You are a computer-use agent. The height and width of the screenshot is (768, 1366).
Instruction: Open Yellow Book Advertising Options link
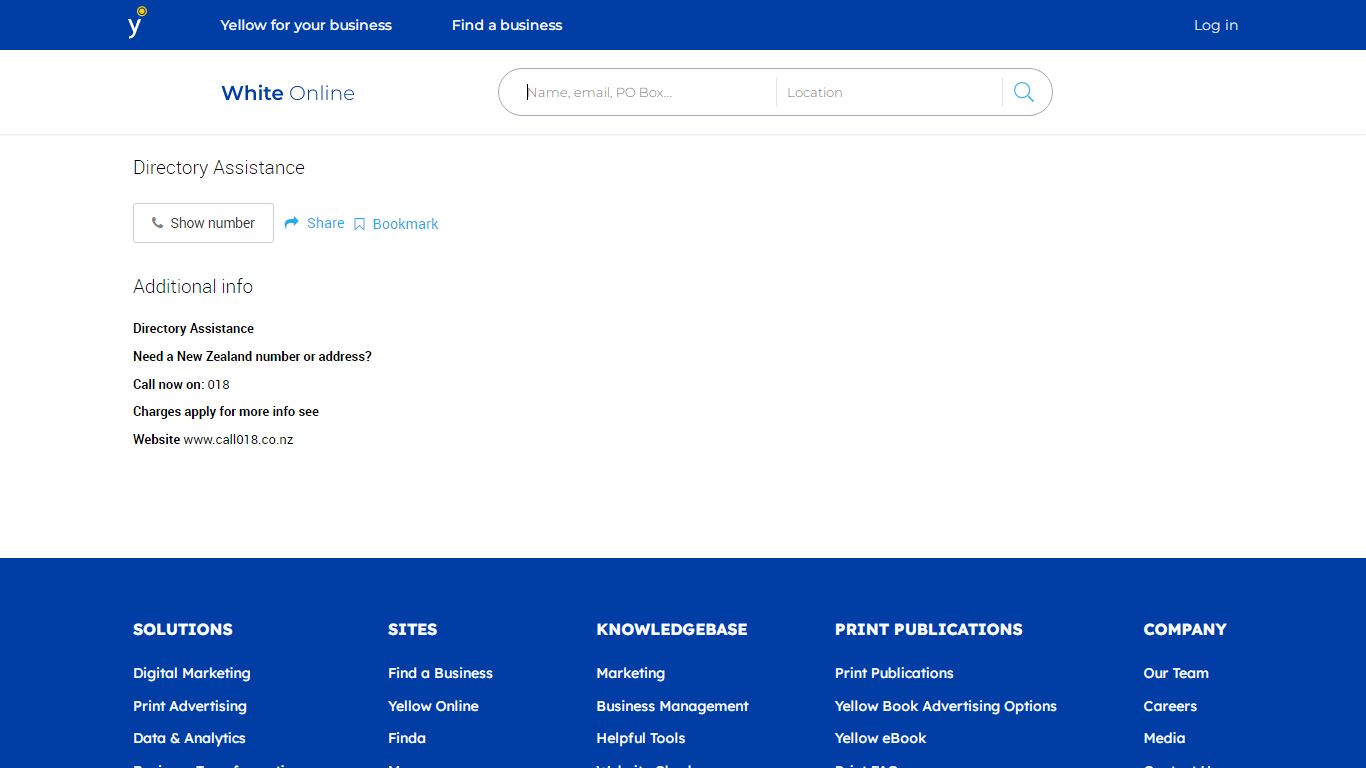946,706
